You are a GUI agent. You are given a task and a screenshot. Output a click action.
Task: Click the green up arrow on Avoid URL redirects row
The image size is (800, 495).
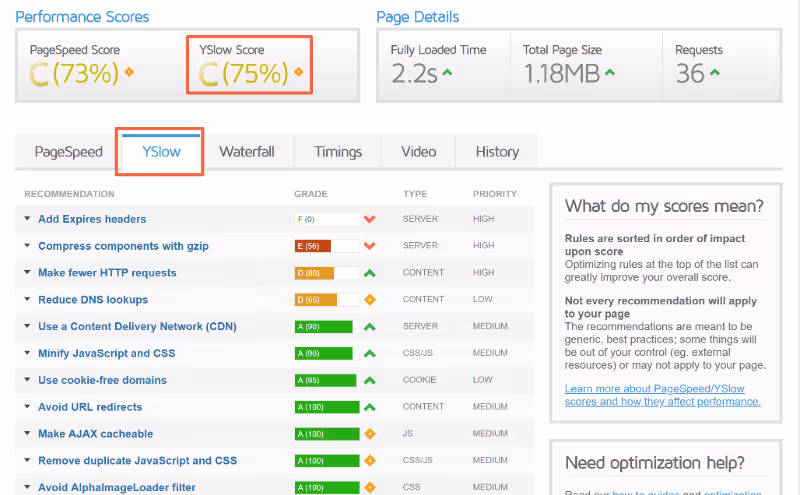pyautogui.click(x=370, y=407)
